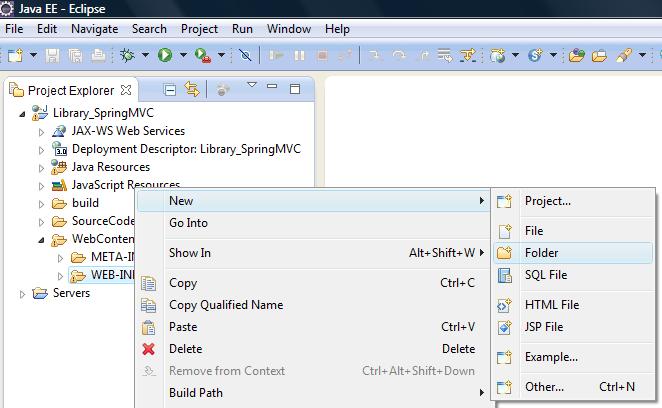Select JavaScript Resources tree item
662x408 pixels.
tap(126, 185)
